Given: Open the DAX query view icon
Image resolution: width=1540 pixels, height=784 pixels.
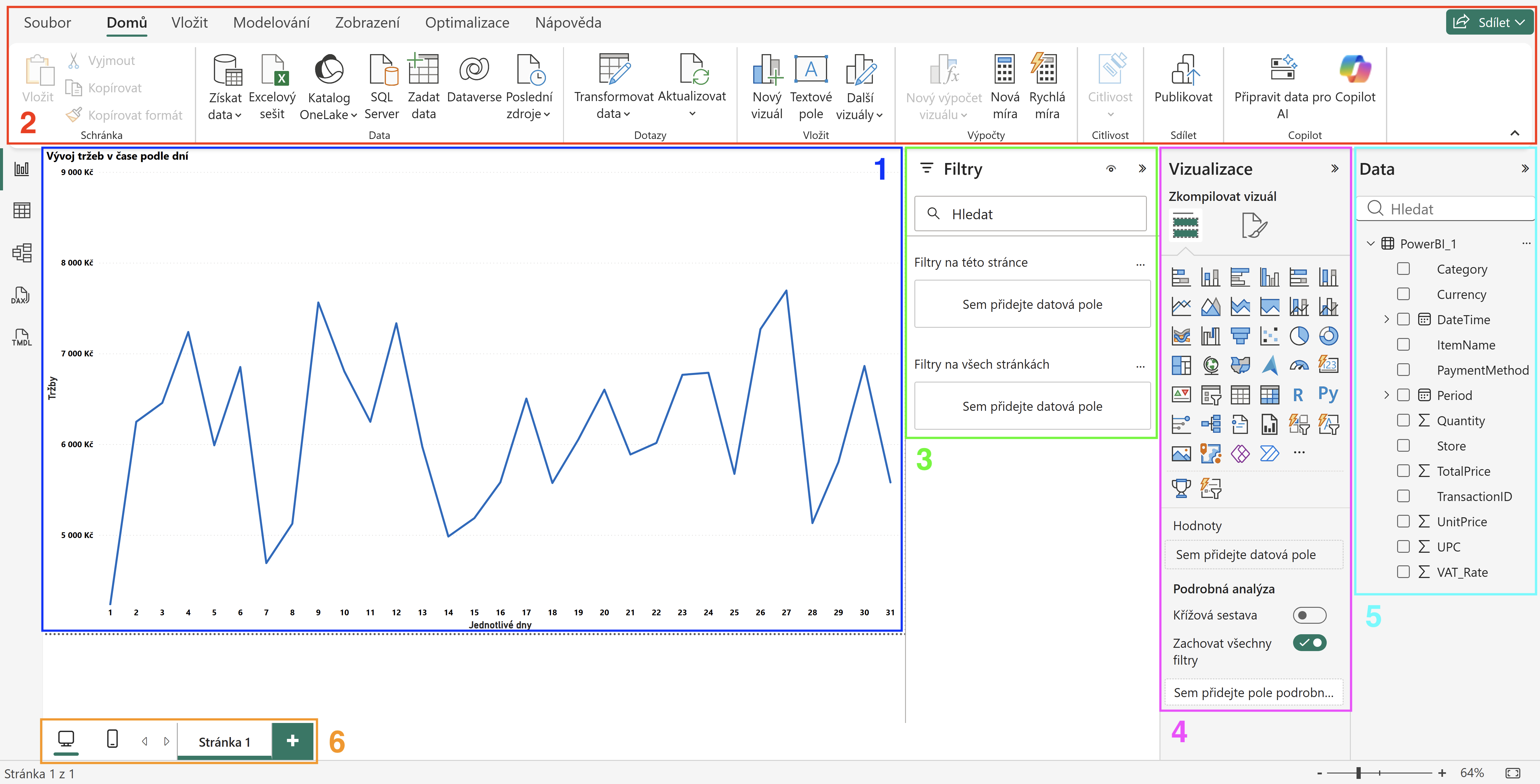Looking at the screenshot, I should (x=20, y=295).
